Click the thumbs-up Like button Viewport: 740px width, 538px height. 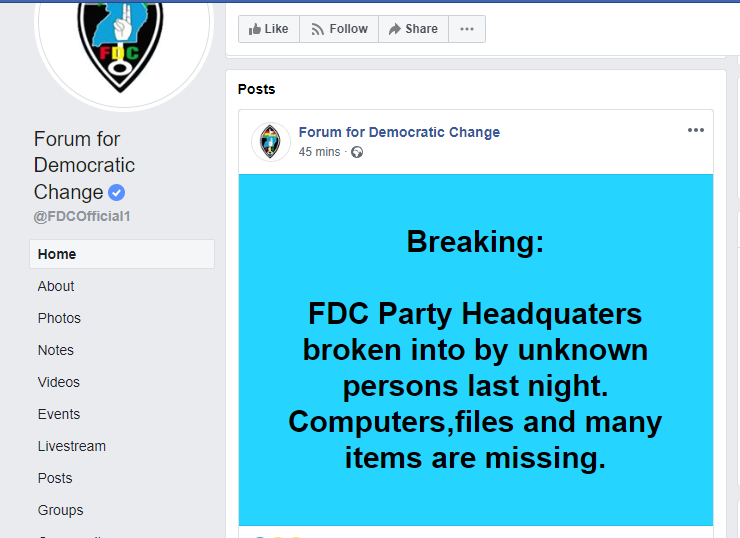269,29
